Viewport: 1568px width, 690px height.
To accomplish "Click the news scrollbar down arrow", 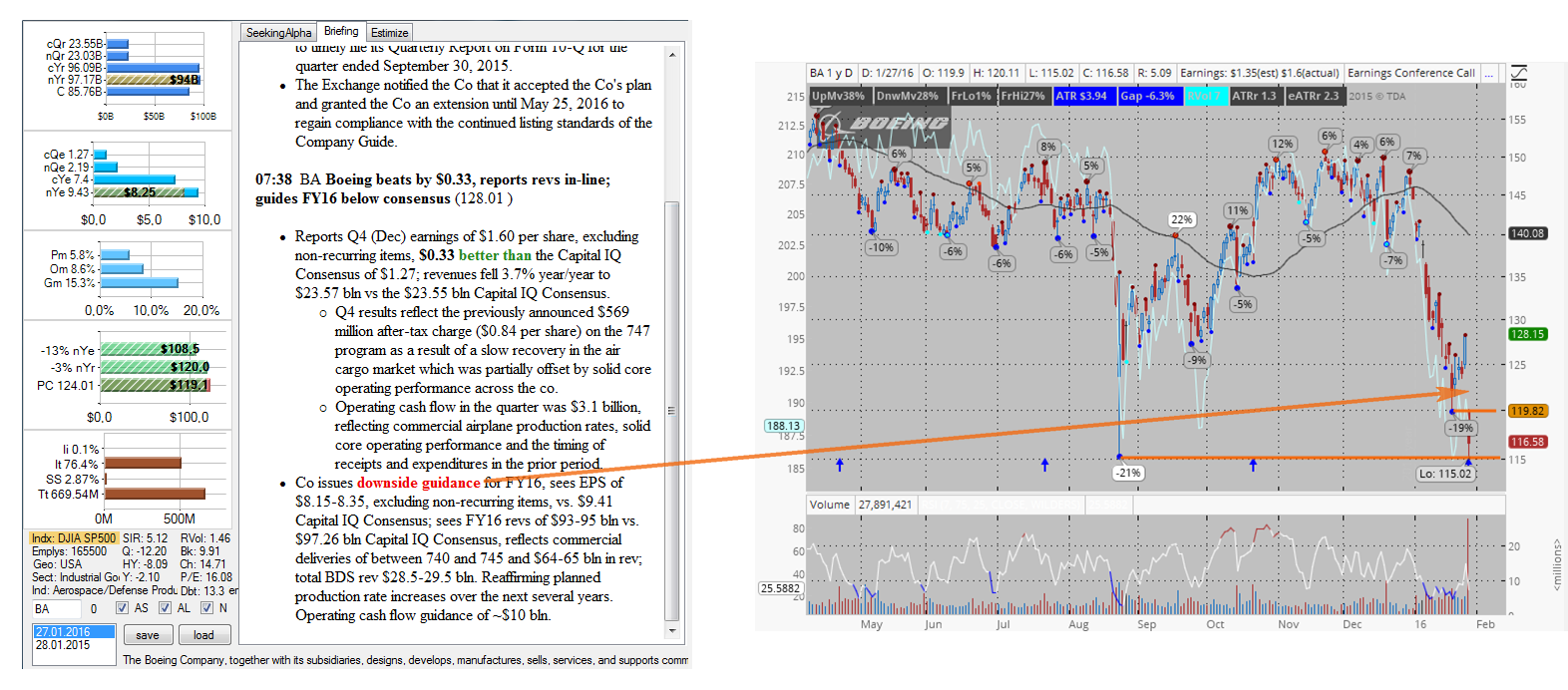I will (x=672, y=630).
